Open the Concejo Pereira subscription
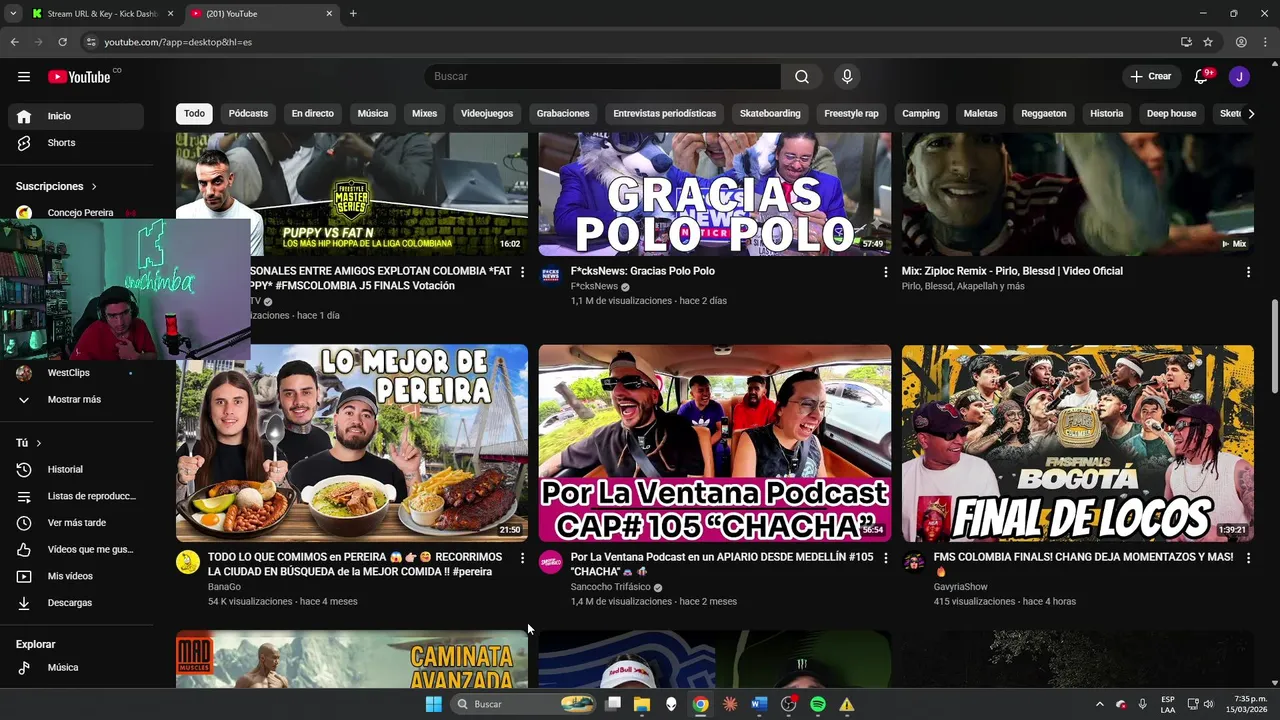The width and height of the screenshot is (1280, 720). tap(76, 212)
